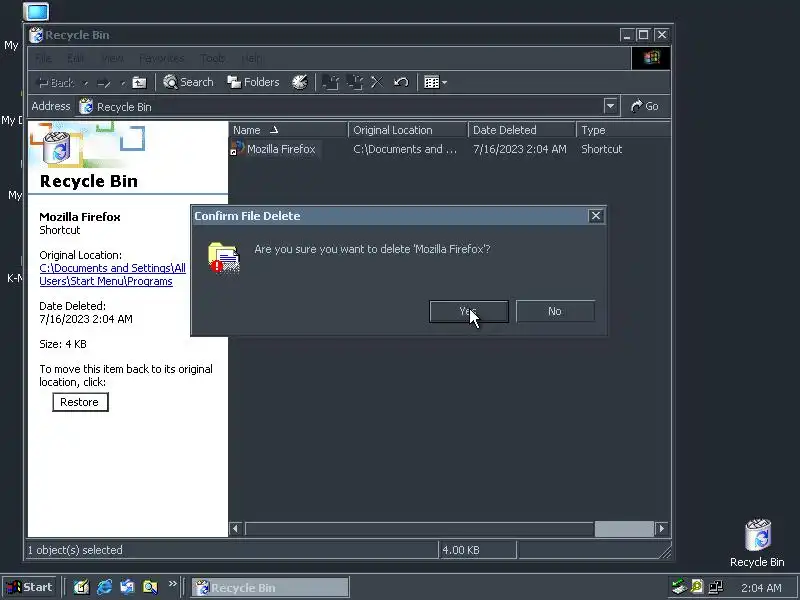Open the original location path link
The image size is (800, 600).
tap(112, 274)
